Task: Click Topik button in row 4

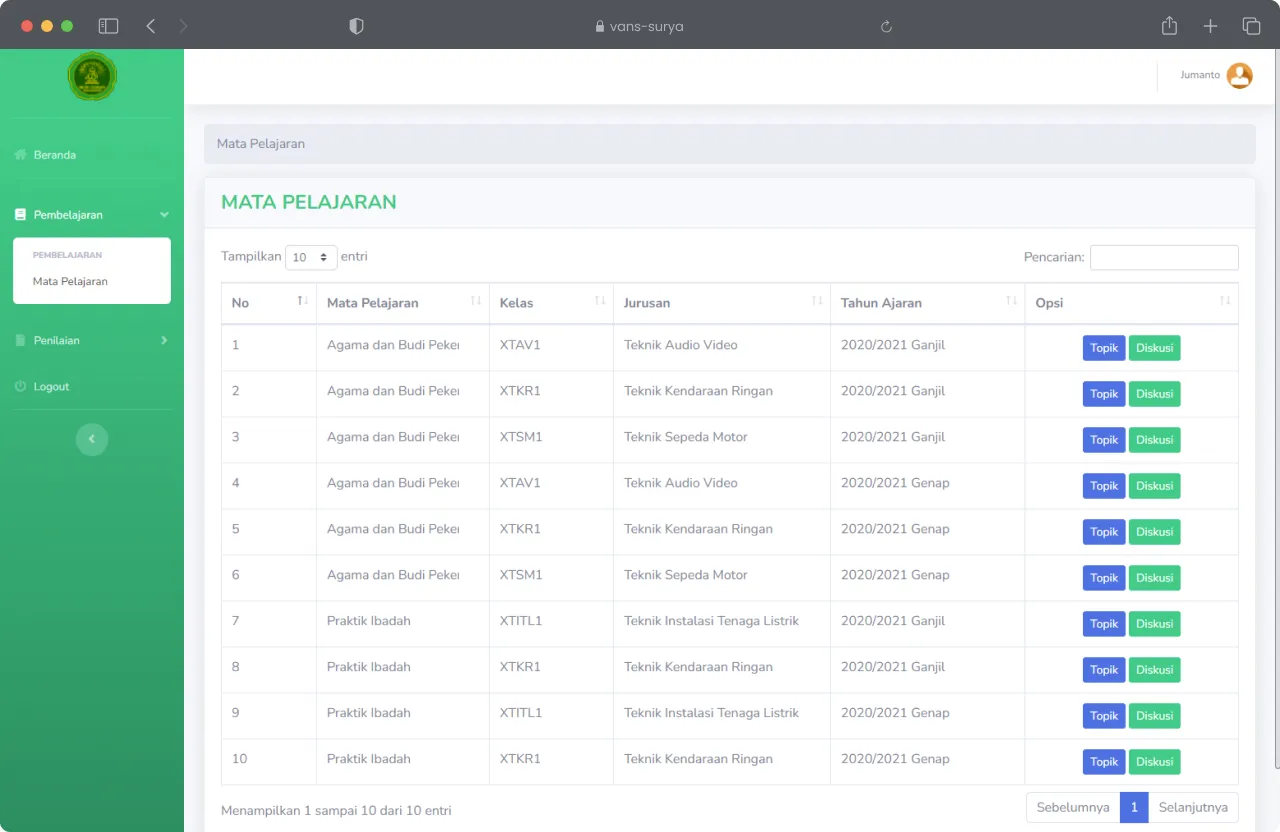Action: click(1104, 486)
